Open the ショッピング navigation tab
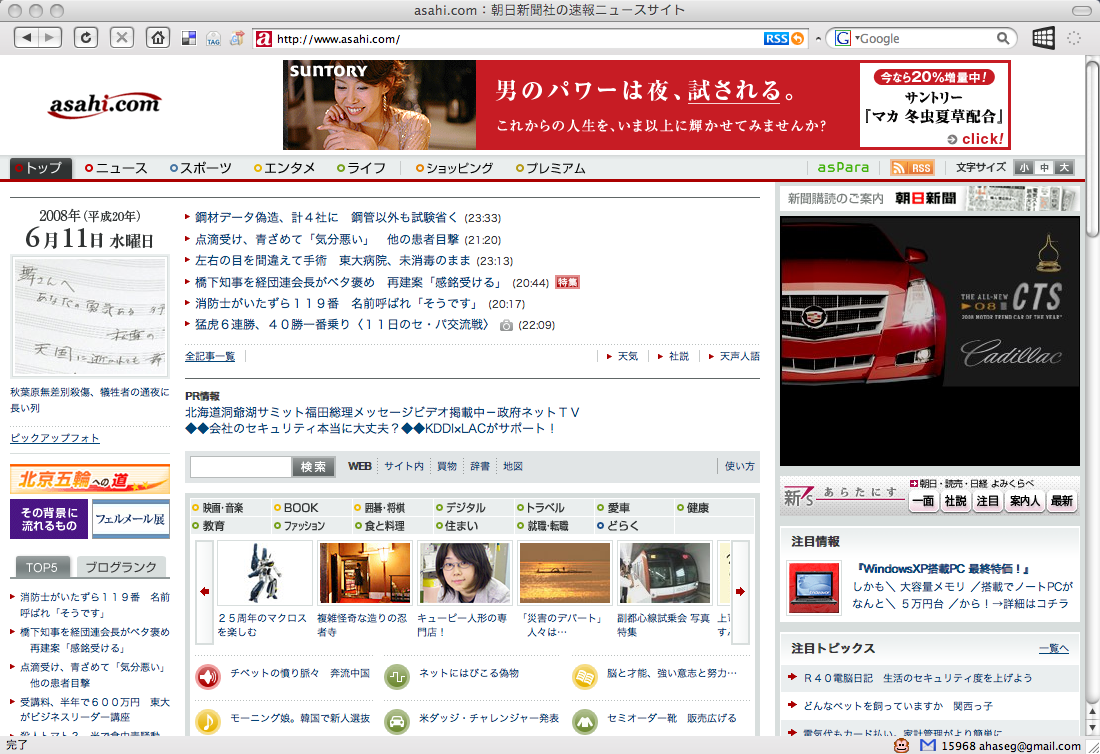The height and width of the screenshot is (754, 1100). pyautogui.click(x=455, y=168)
